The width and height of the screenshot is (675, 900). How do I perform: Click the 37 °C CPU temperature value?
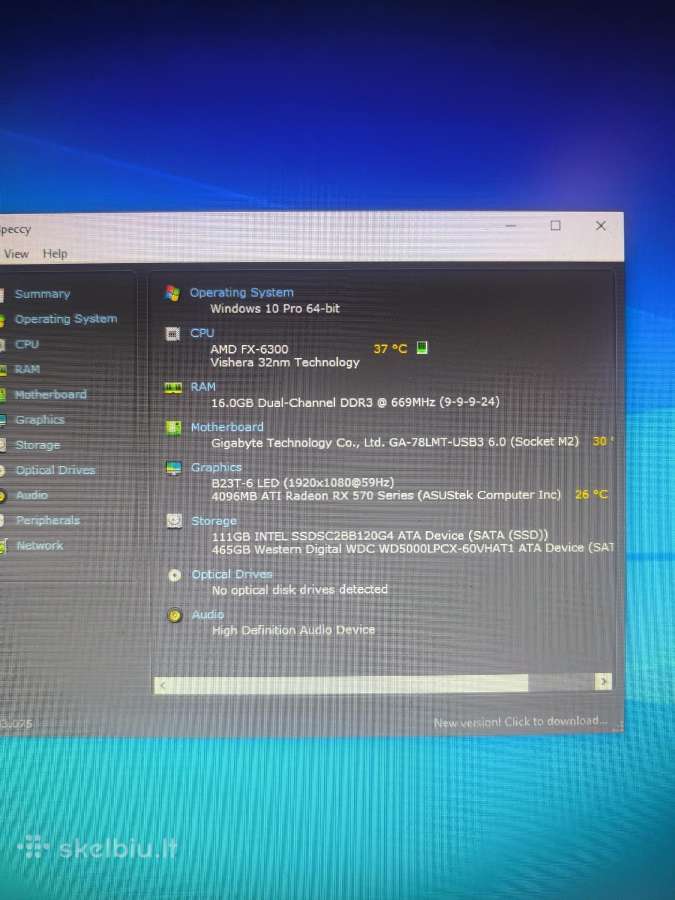click(390, 348)
